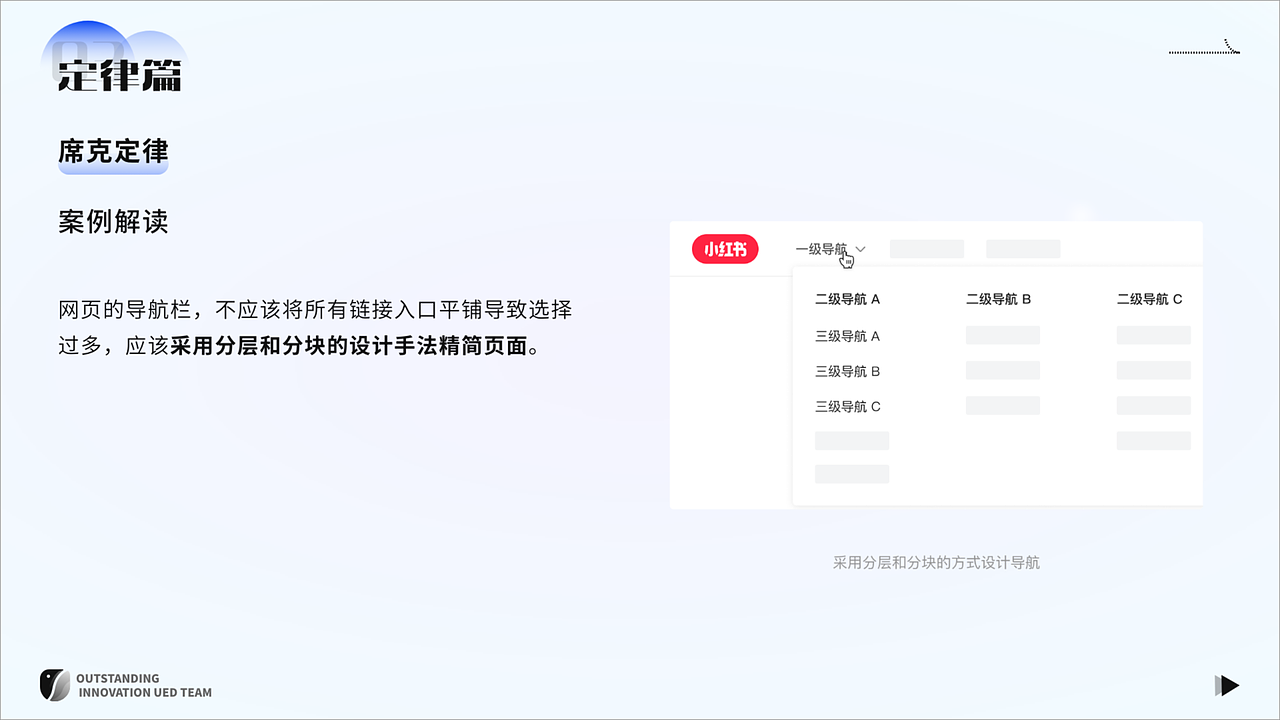Select the red app icon in navigation bar
This screenshot has width=1280, height=720.
(724, 249)
